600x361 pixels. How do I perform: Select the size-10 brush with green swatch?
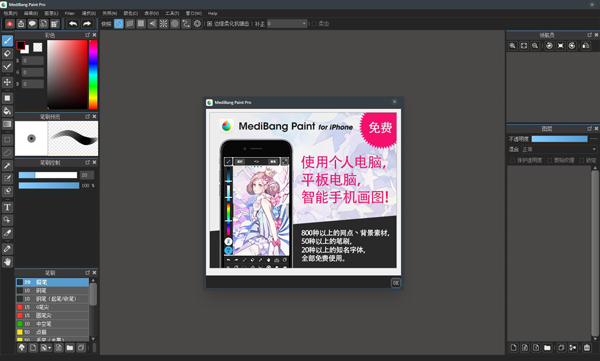point(52,324)
